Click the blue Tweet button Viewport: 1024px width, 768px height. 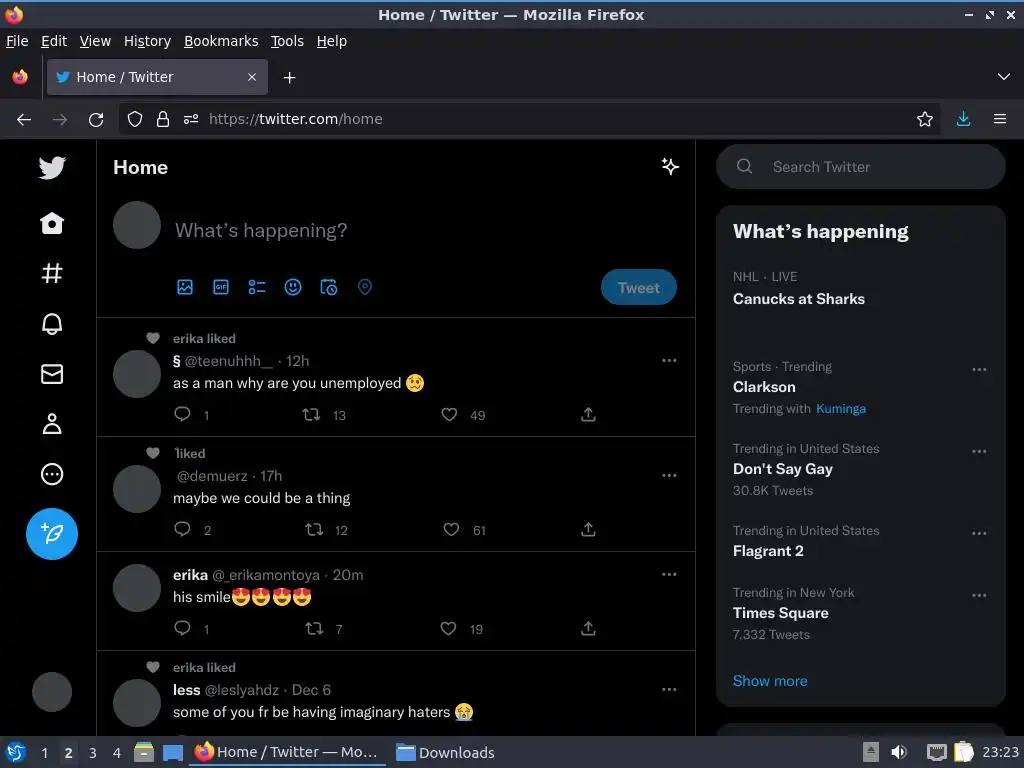(638, 287)
